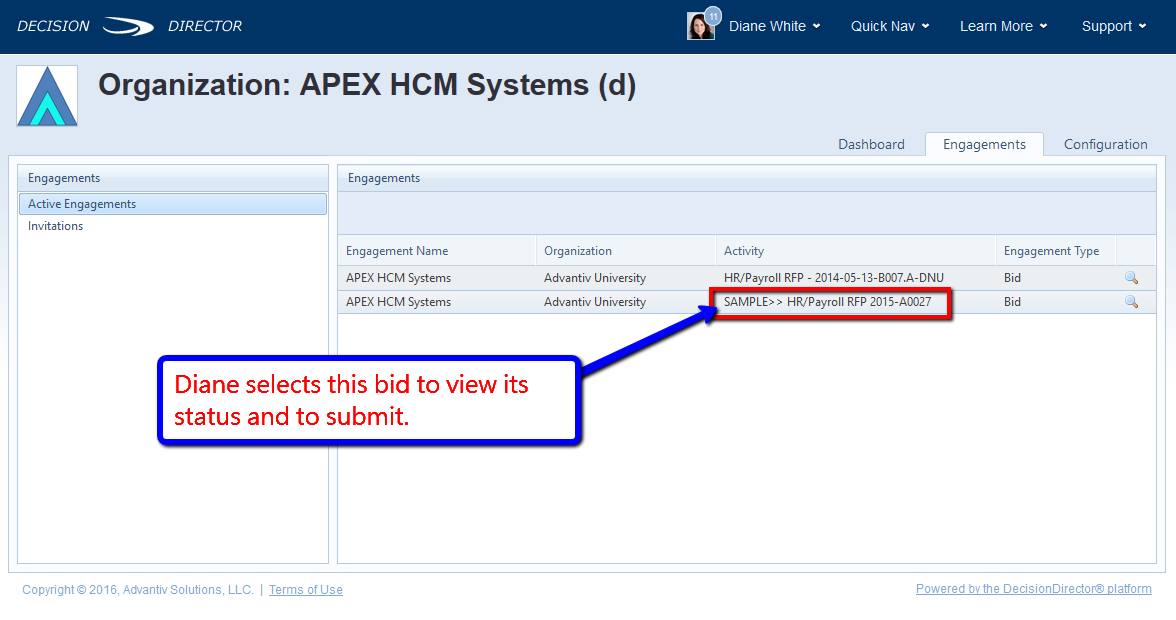Open magnifier for the SAMPLE>> HR/Payroll RFP row
This screenshot has width=1176, height=620.
pyautogui.click(x=1131, y=302)
